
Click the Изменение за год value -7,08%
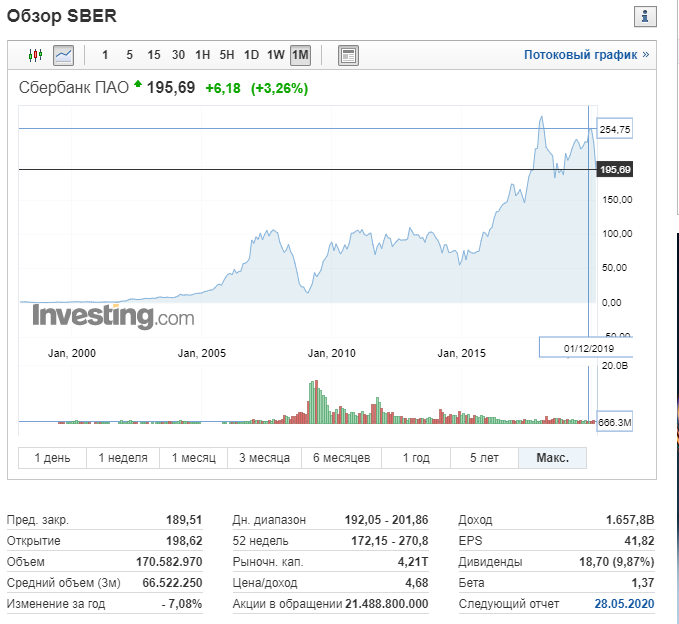pyautogui.click(x=182, y=604)
